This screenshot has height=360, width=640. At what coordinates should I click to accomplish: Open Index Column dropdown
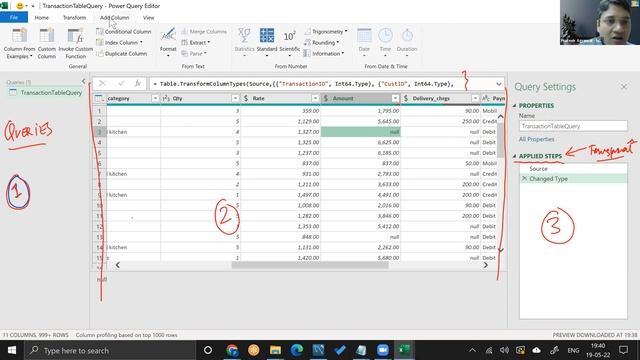(x=141, y=42)
